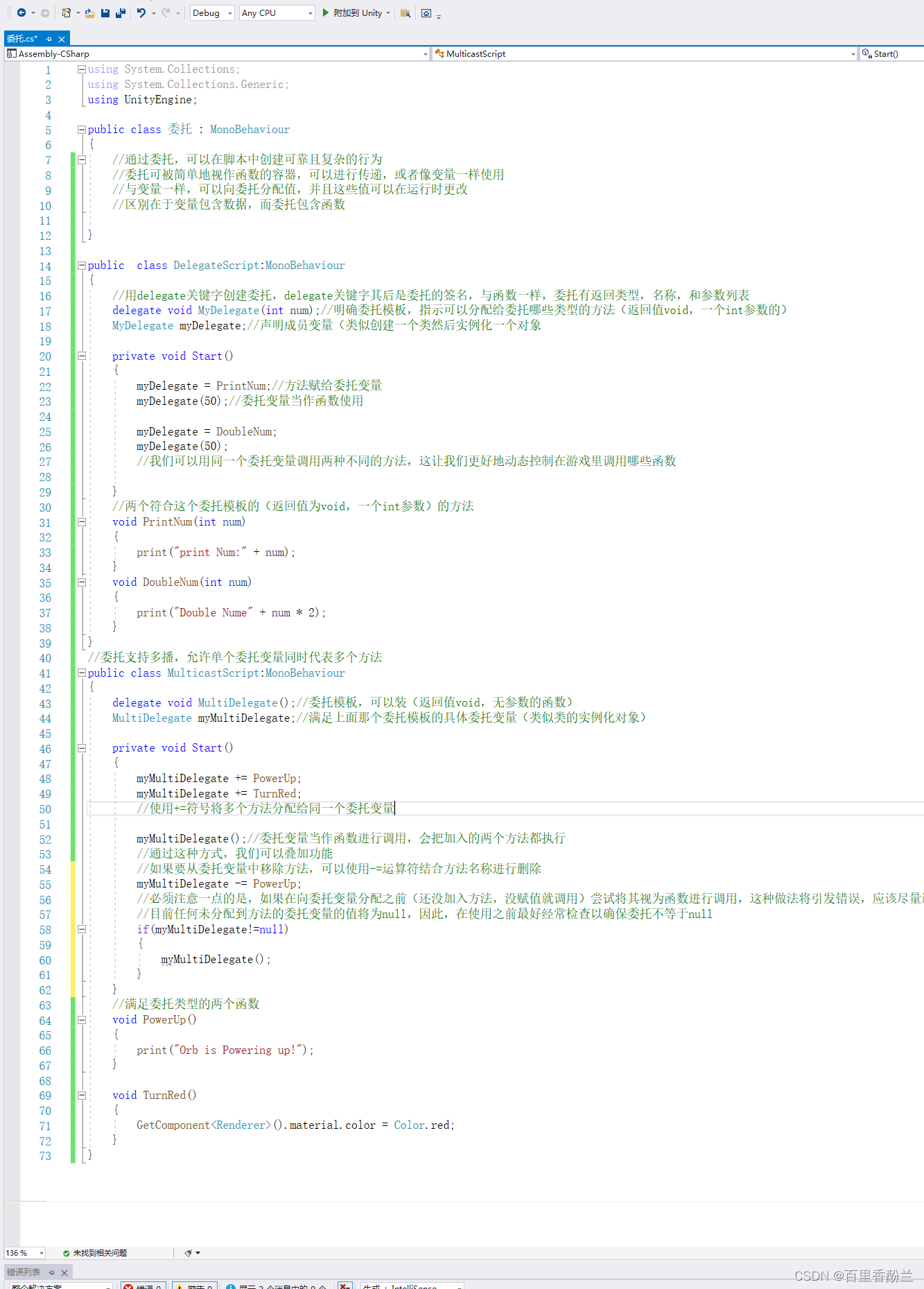Open the 136 % zoom level dropdown
This screenshot has width=924, height=1289.
(x=25, y=1253)
